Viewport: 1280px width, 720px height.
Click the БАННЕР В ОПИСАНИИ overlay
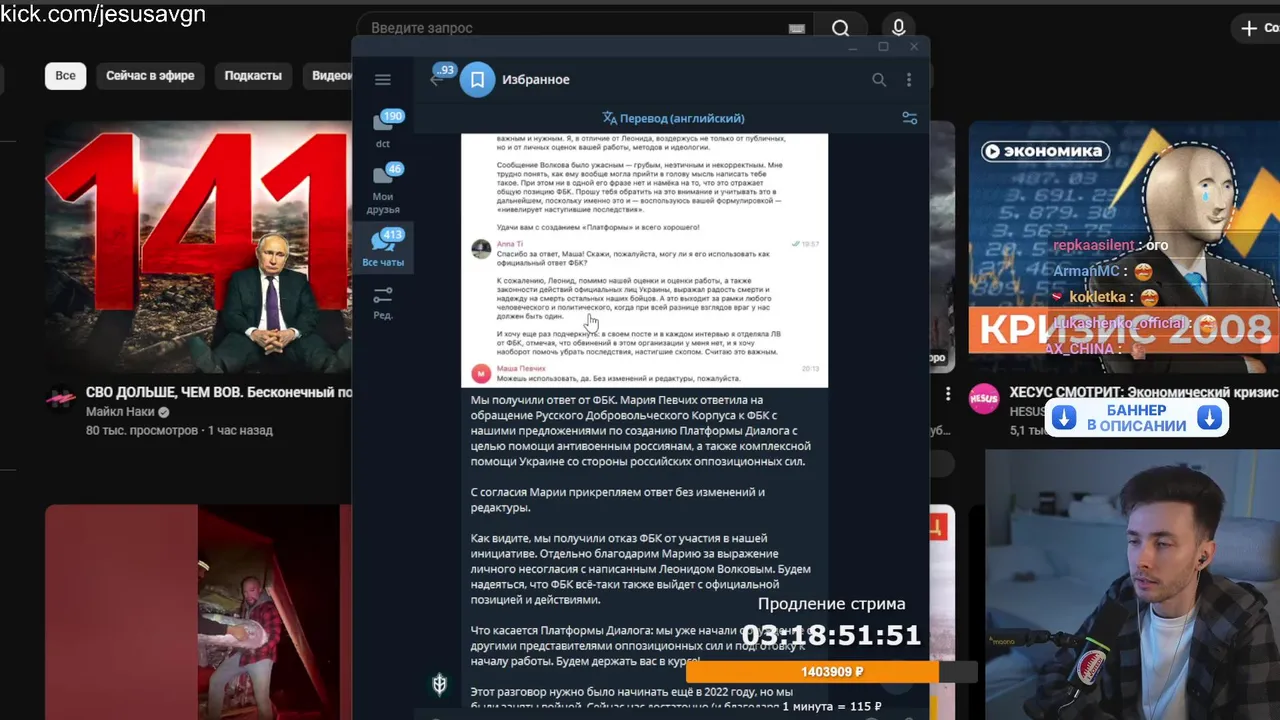coord(1137,418)
